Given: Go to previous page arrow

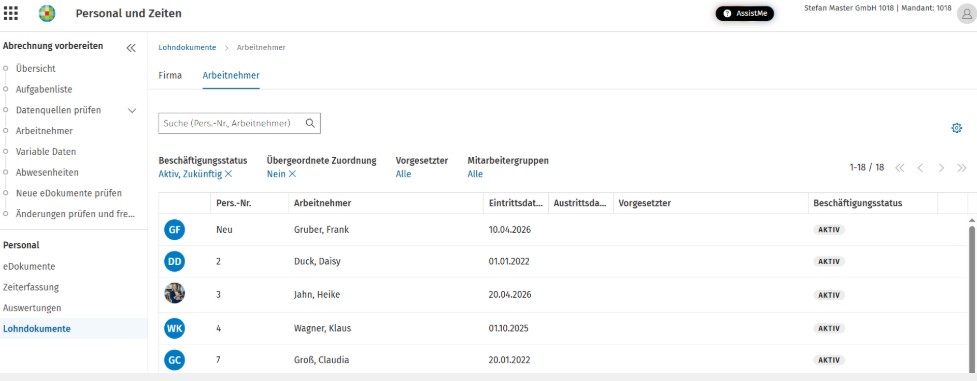Looking at the screenshot, I should point(920,168).
